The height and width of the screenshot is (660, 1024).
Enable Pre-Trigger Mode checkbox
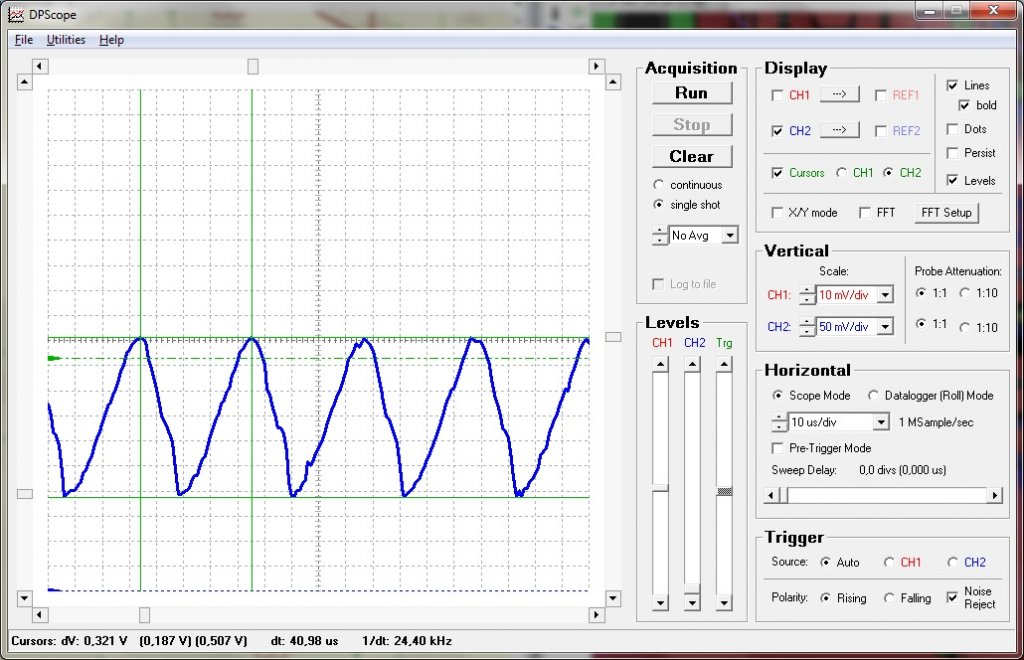point(777,448)
